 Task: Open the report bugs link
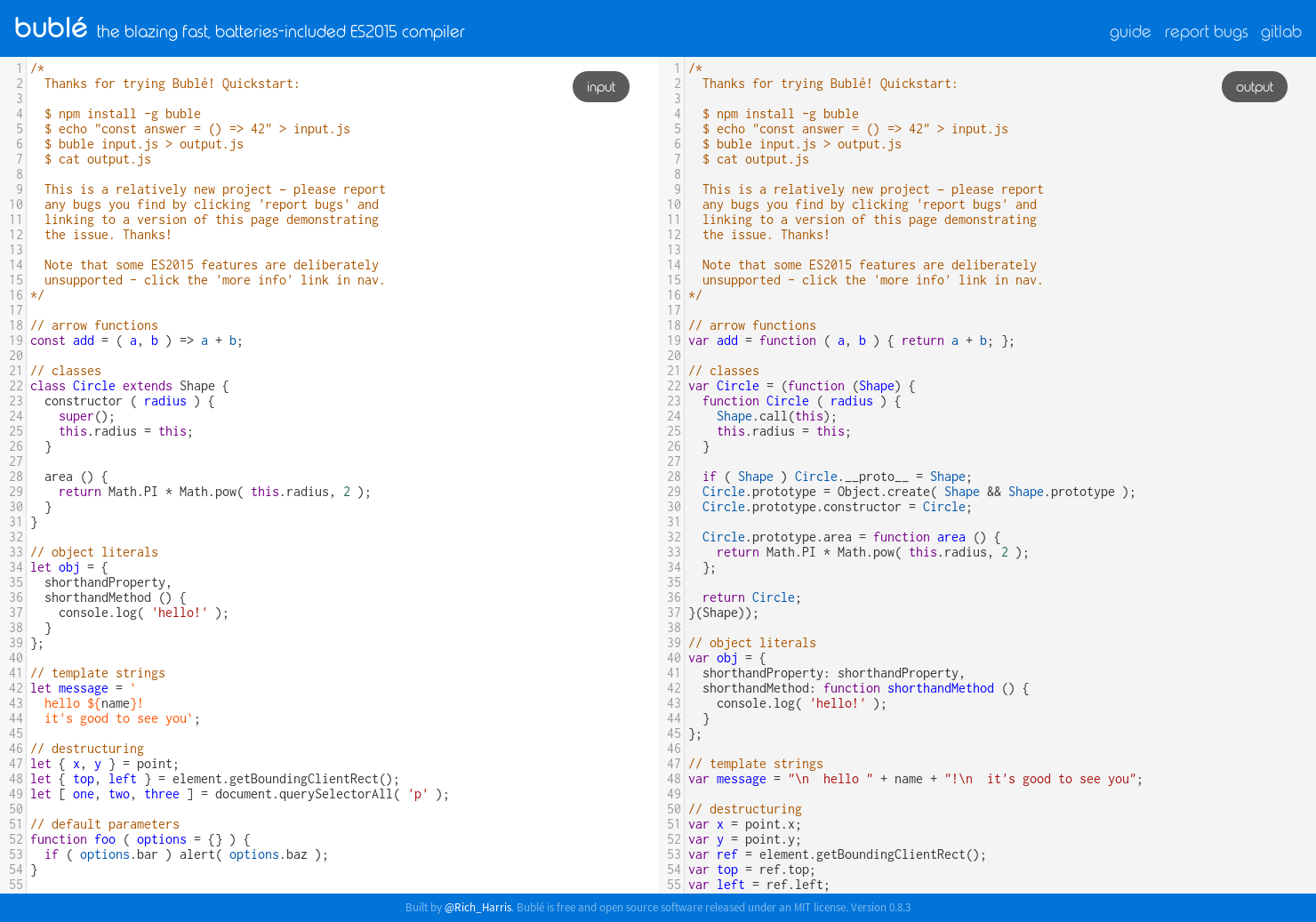coord(1206,32)
